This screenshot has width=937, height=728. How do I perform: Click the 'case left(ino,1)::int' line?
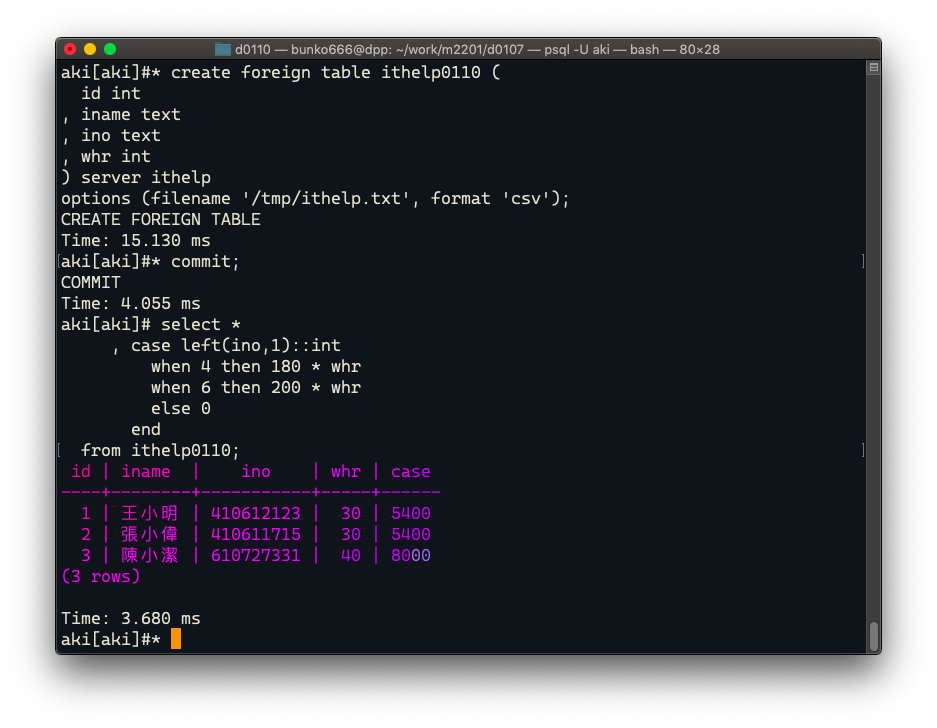coord(235,345)
